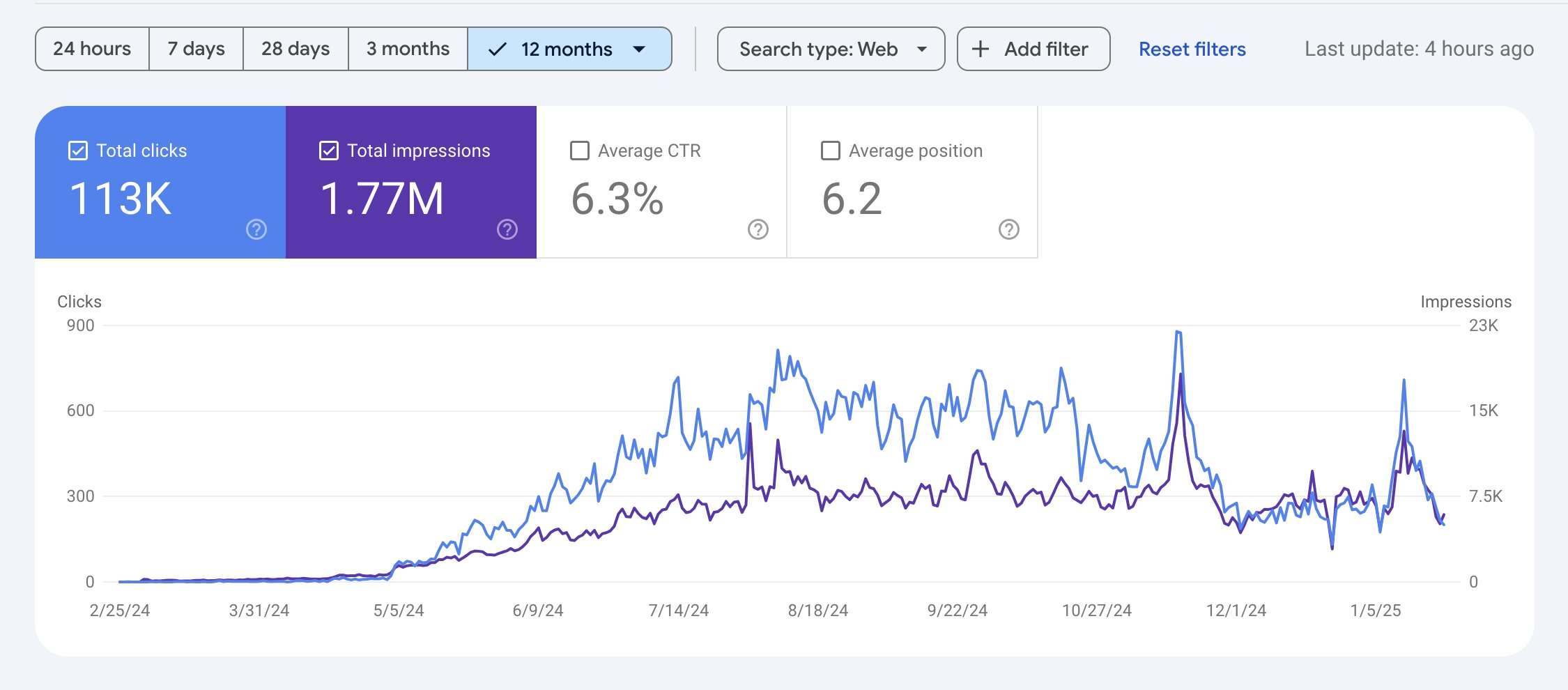Screen dimensions: 1568x690
Task: Choose the 28 days range
Action: tap(295, 49)
